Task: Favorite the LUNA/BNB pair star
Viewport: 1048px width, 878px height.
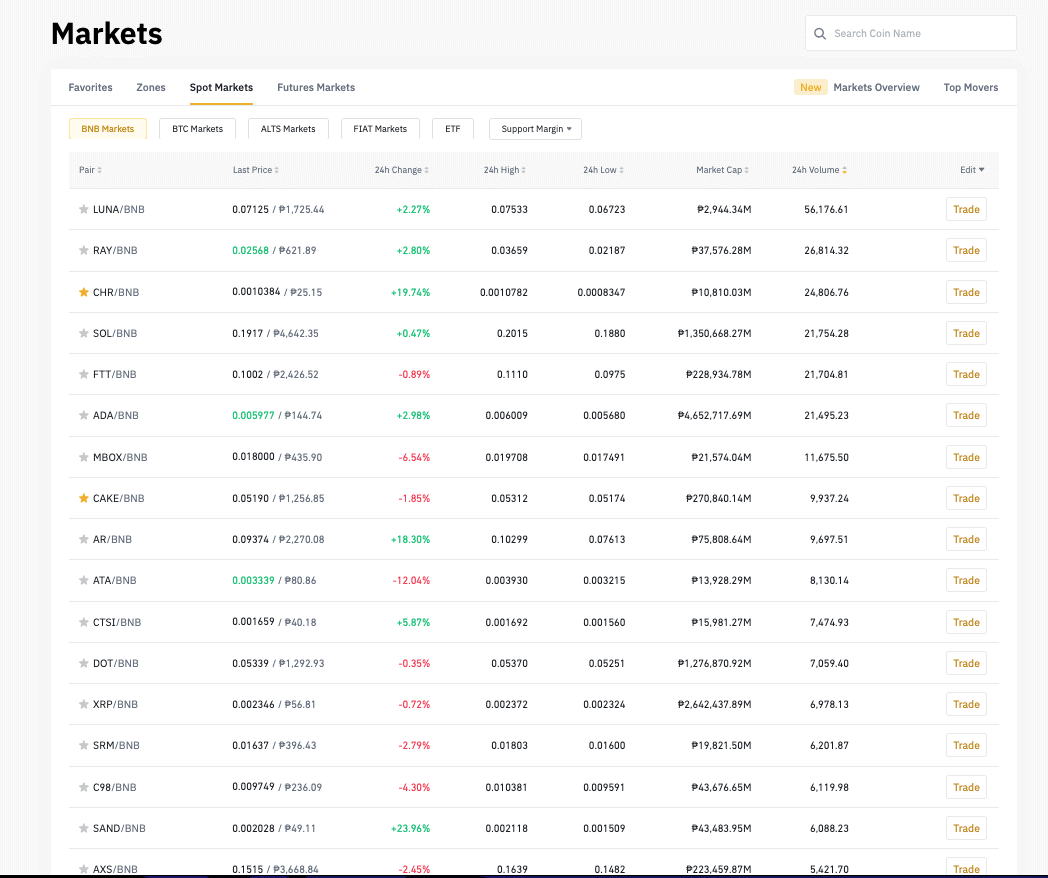Action: tap(84, 209)
